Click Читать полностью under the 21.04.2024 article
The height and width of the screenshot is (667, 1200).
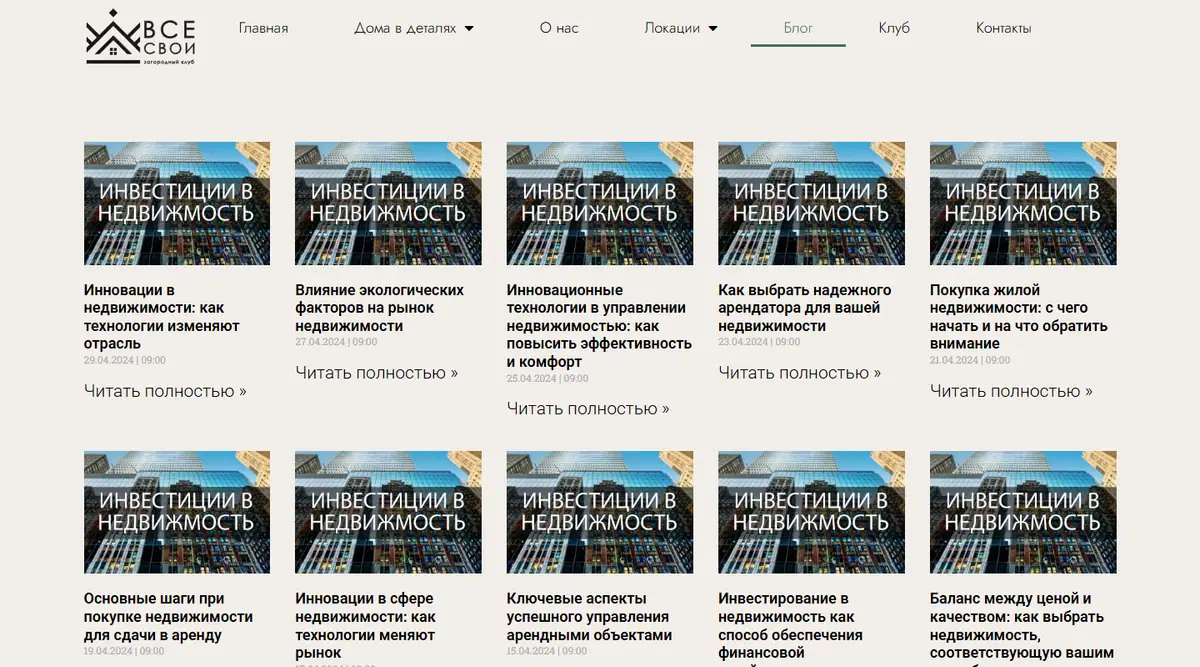tap(1011, 391)
